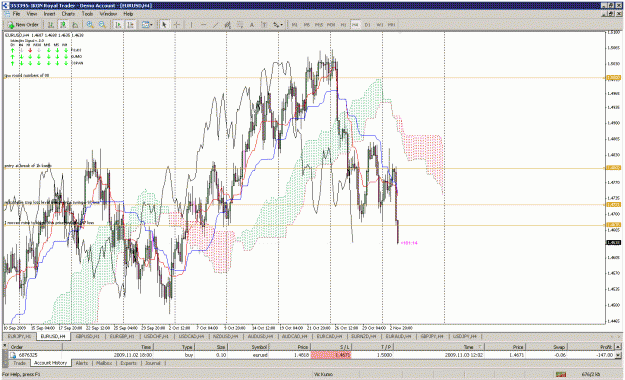Select the Fibonacci retracement tool
Image resolution: width=625 pixels, height=380 pixels.
[240, 25]
